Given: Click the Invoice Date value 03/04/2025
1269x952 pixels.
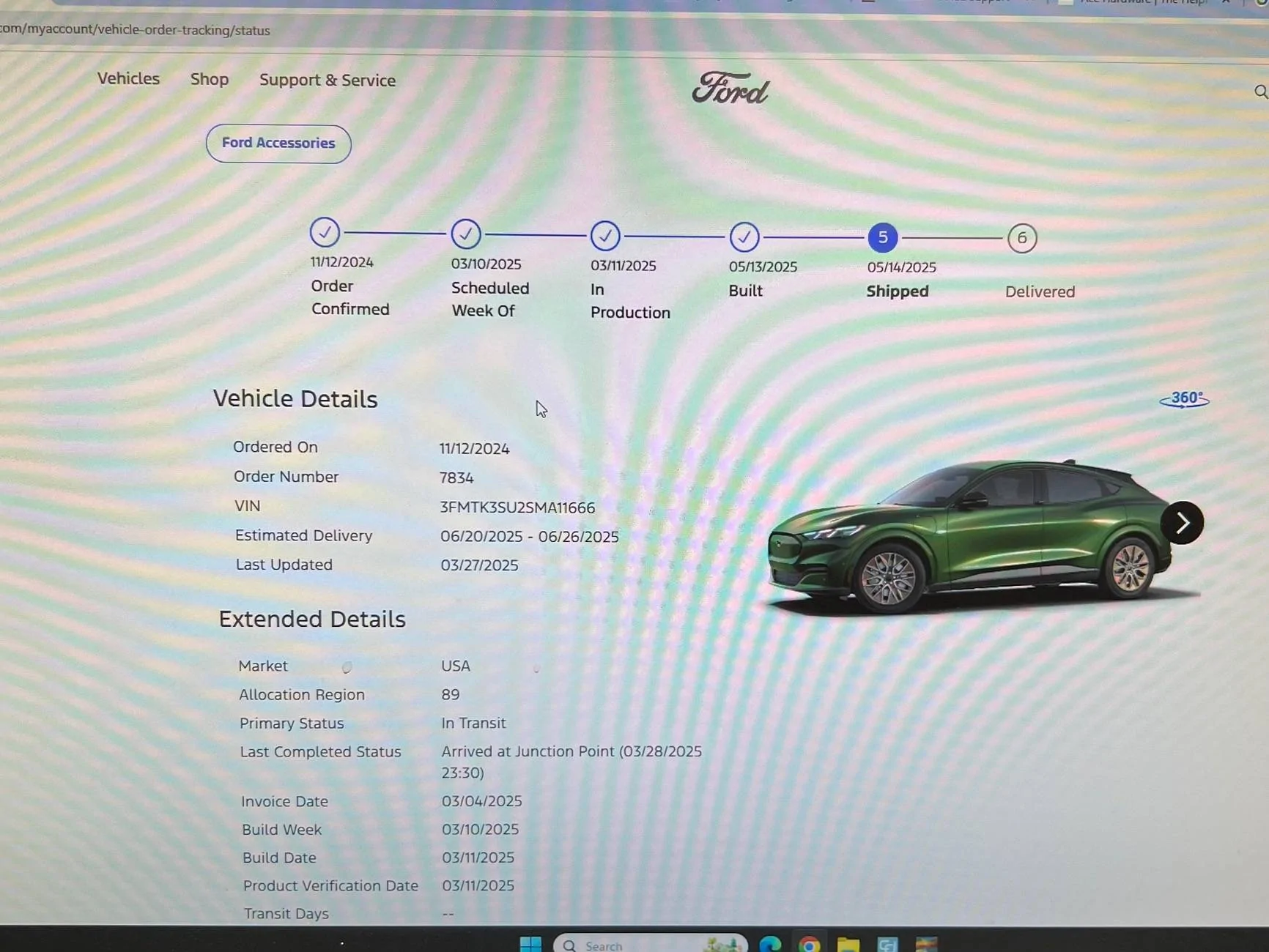Looking at the screenshot, I should 481,801.
